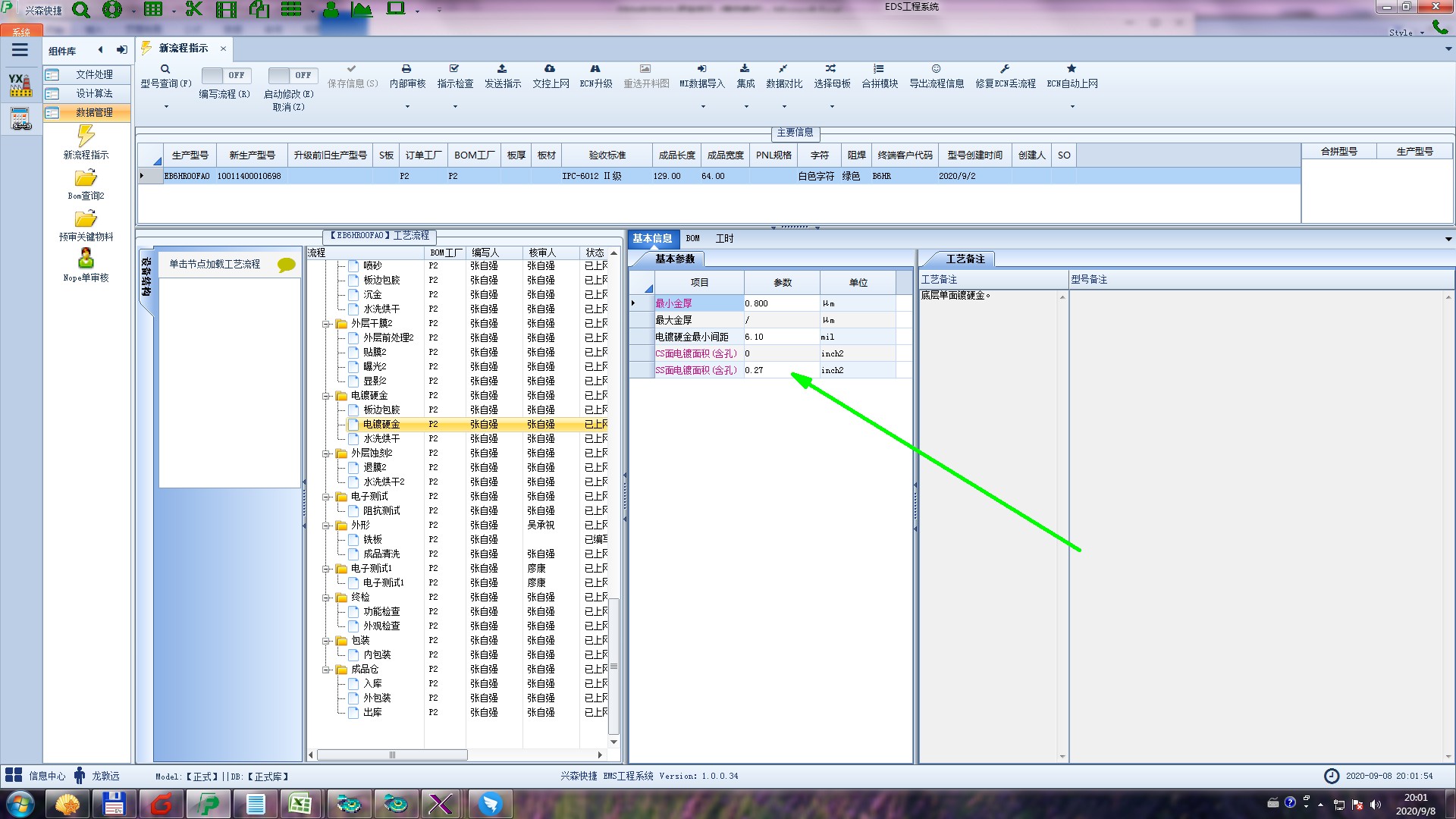Click the 选择母板 shuffle icon
The height and width of the screenshot is (819, 1456).
tap(831, 69)
